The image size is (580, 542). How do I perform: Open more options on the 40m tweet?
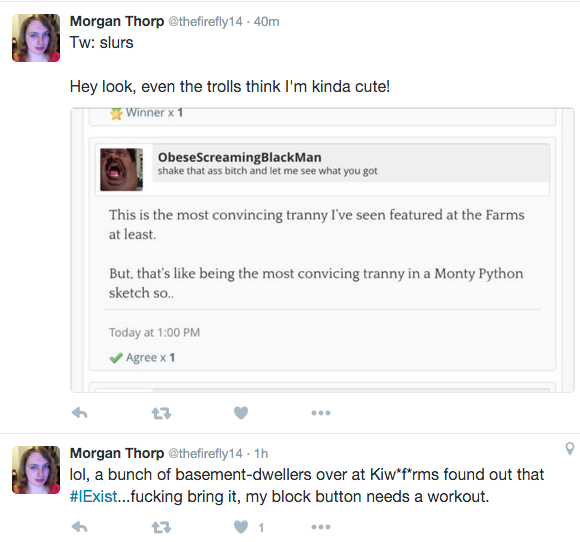pyautogui.click(x=321, y=413)
